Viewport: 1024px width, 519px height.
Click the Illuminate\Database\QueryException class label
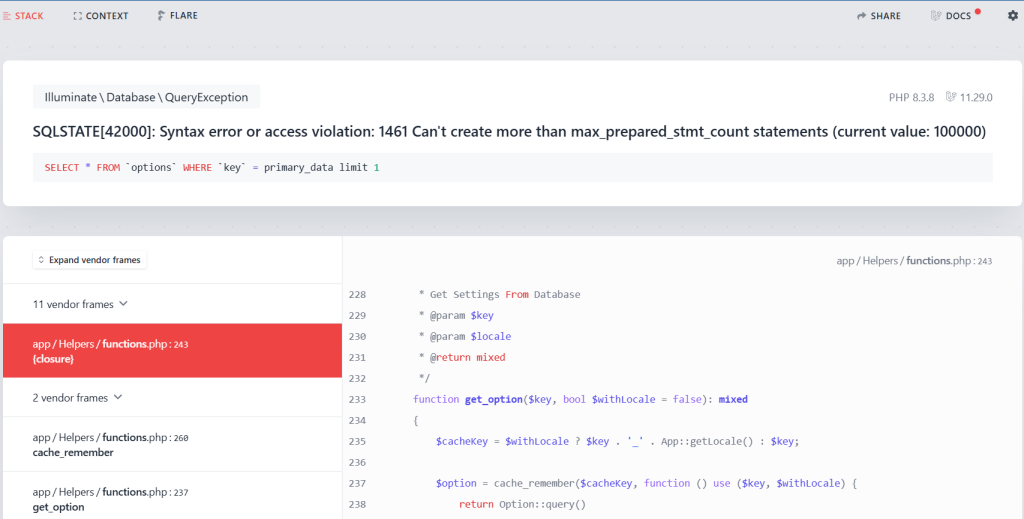click(146, 97)
